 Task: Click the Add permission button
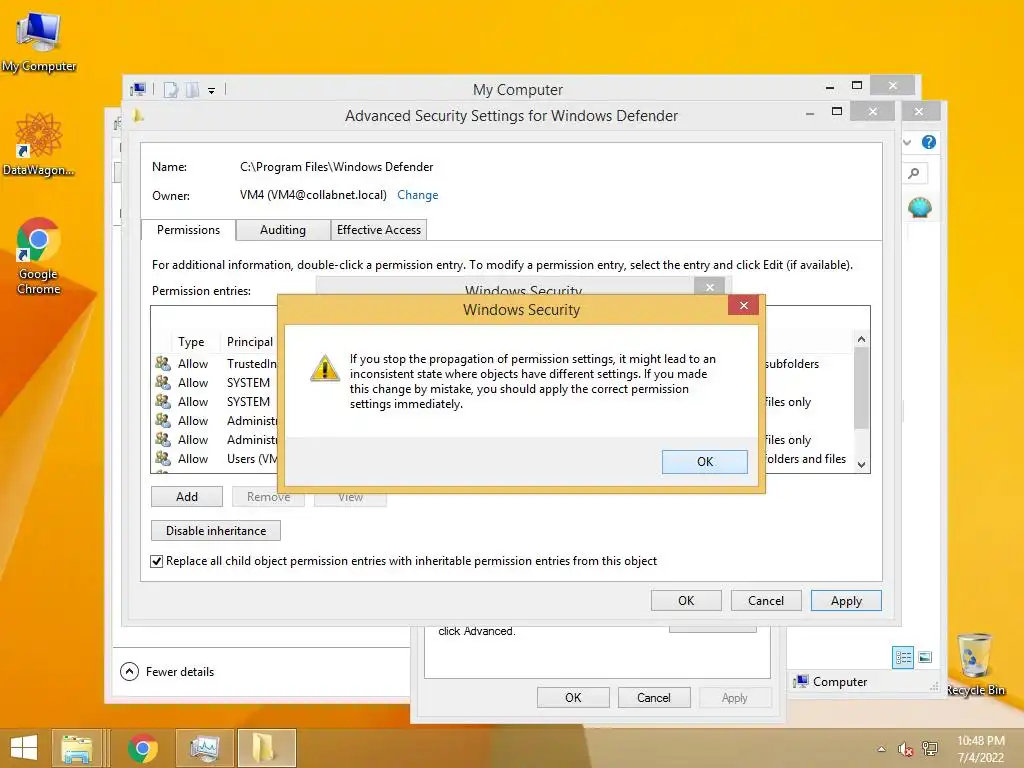tap(187, 496)
